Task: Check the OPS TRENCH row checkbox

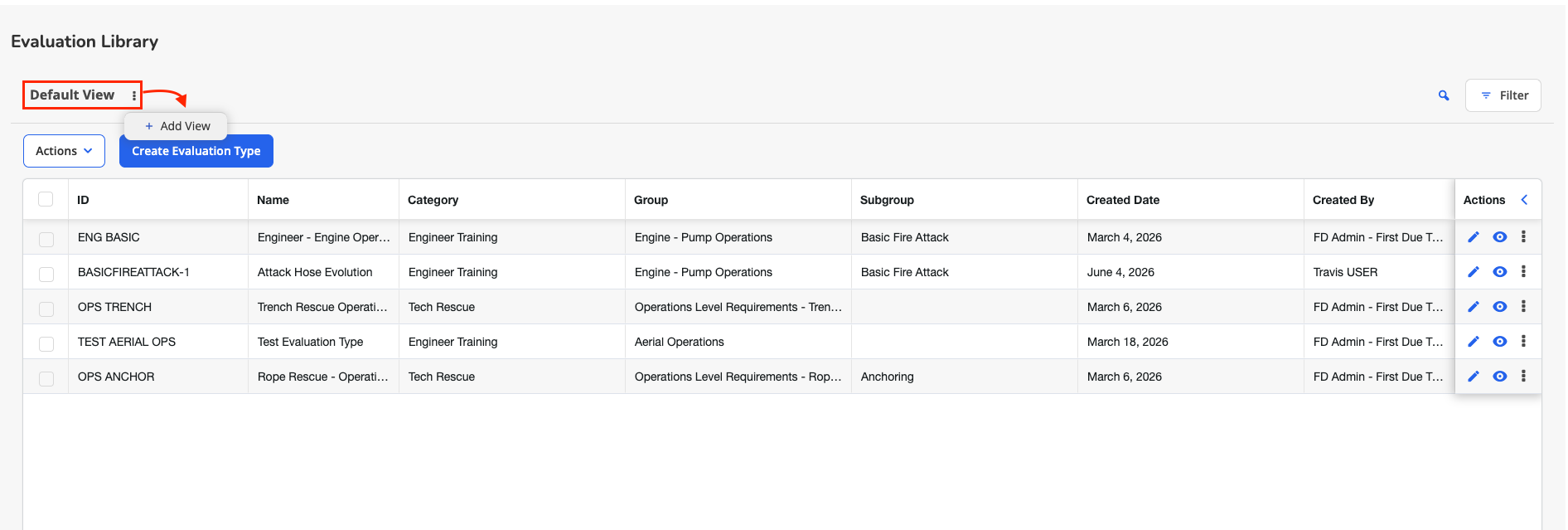Action: pyautogui.click(x=46, y=309)
